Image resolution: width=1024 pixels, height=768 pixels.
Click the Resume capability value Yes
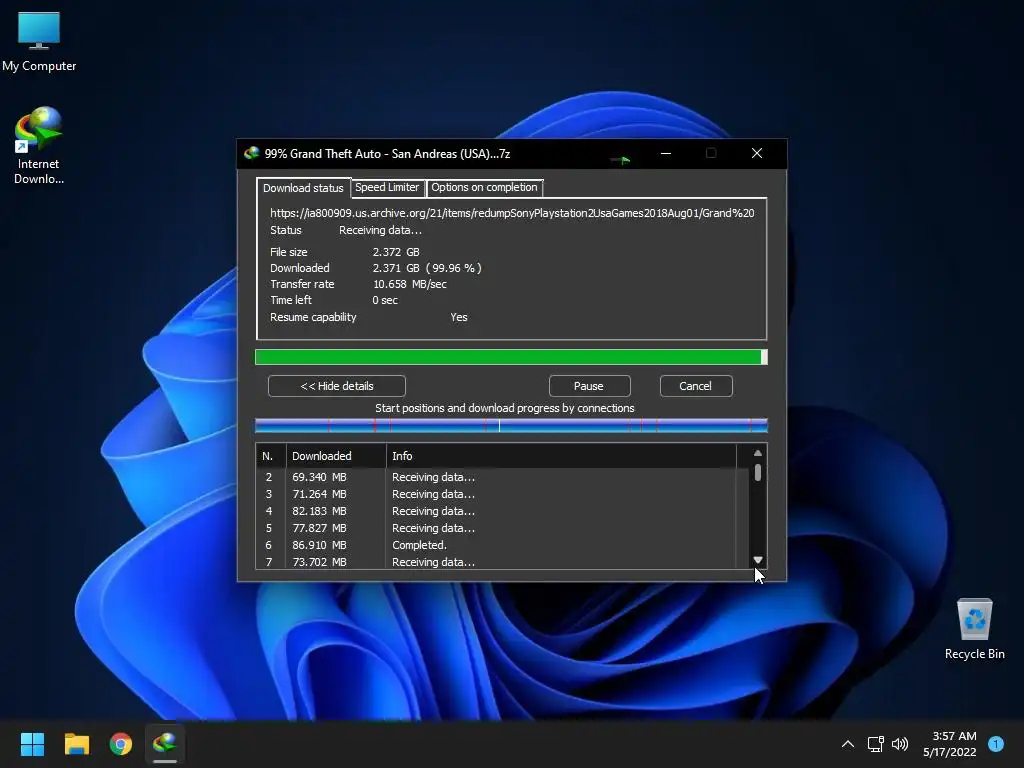point(458,317)
